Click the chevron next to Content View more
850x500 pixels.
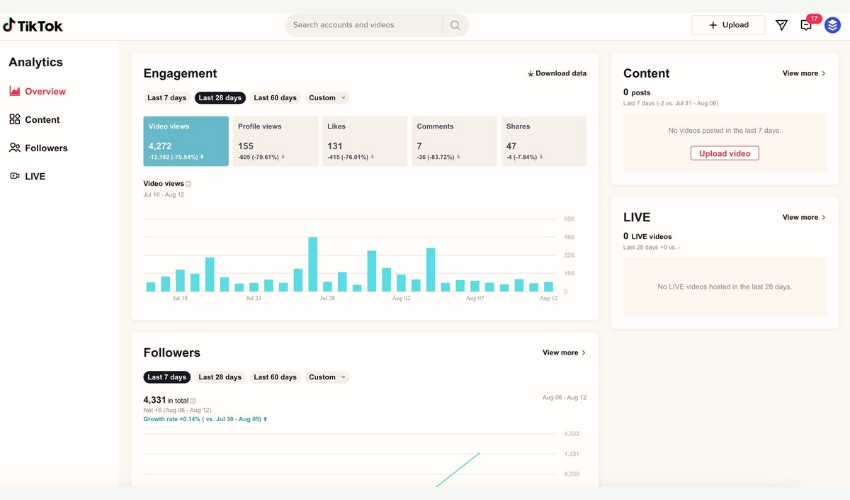coord(823,73)
